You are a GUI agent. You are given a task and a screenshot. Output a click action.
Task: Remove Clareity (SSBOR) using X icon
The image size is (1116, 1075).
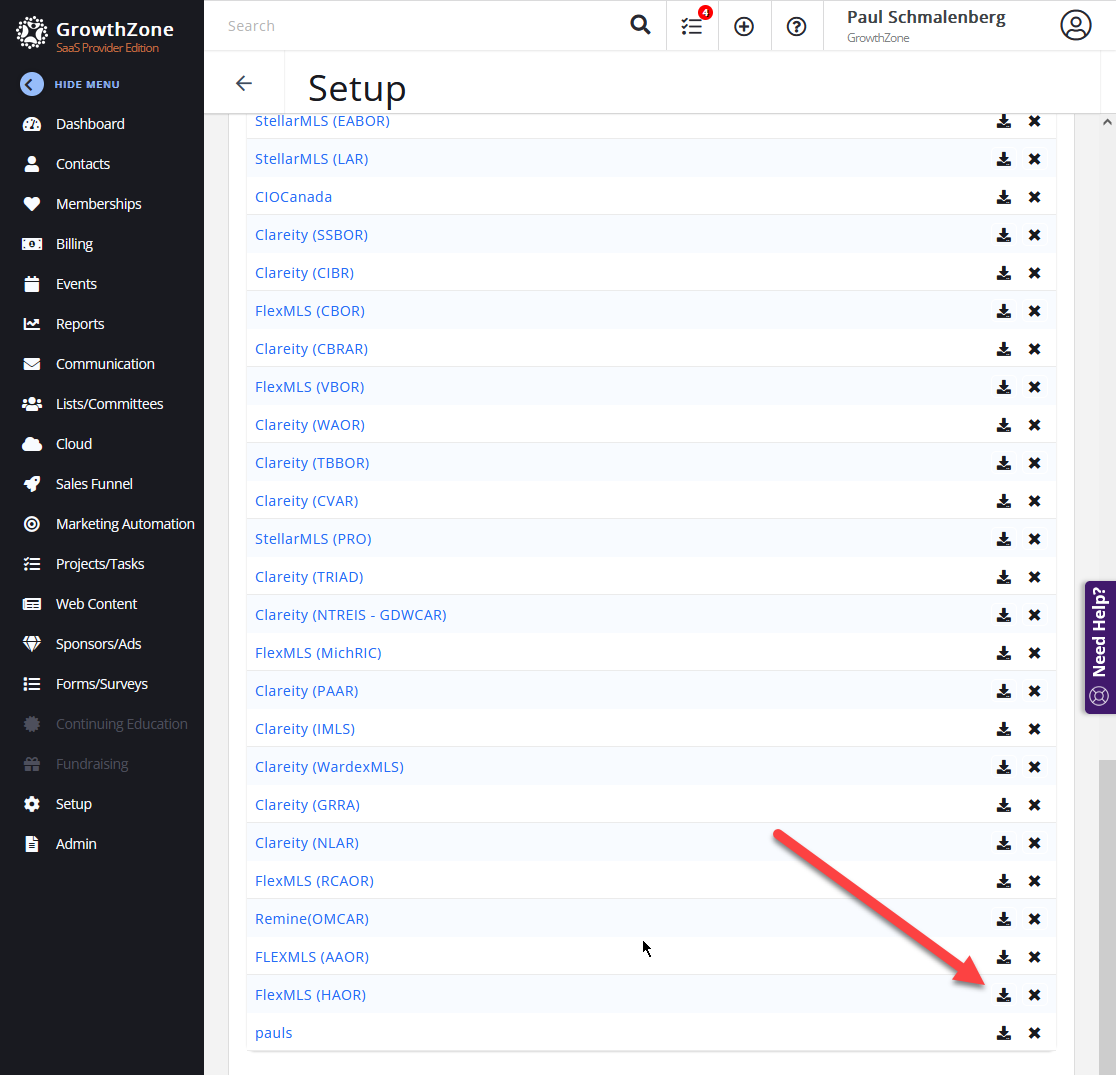pyautogui.click(x=1034, y=235)
